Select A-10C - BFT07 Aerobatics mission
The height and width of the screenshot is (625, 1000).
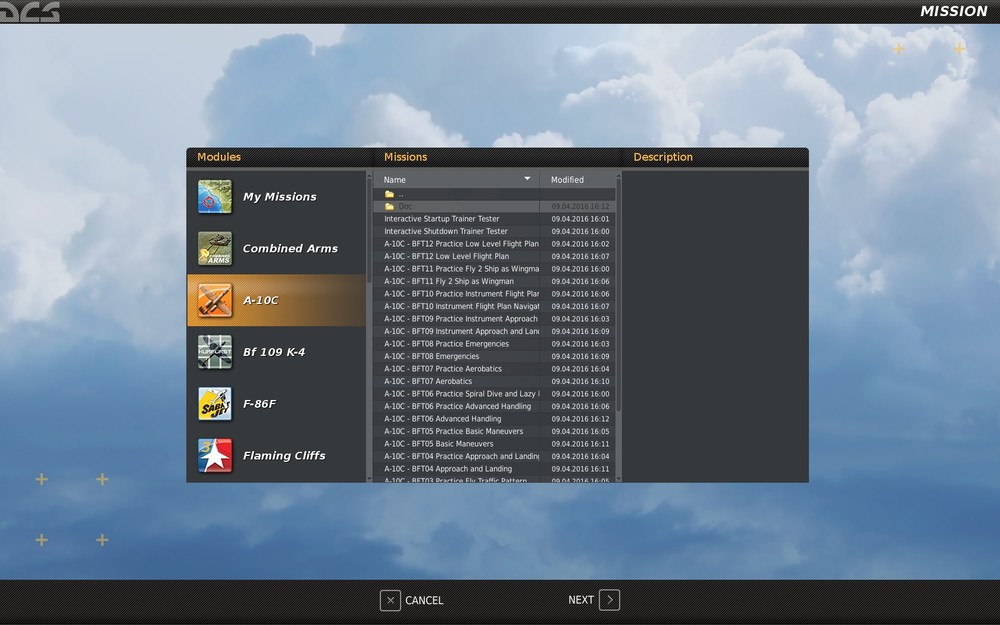pyautogui.click(x=495, y=381)
